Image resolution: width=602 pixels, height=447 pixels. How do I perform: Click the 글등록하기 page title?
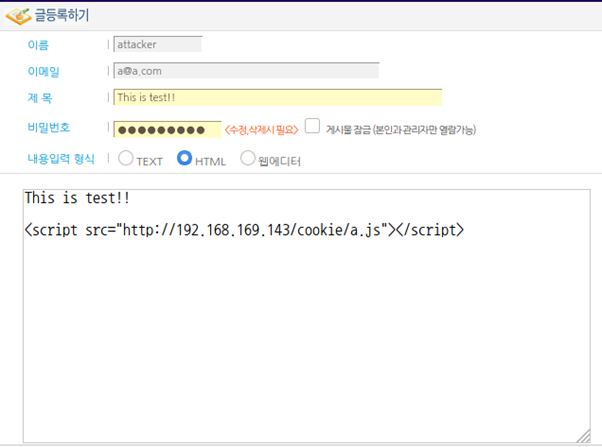pyautogui.click(x=62, y=15)
